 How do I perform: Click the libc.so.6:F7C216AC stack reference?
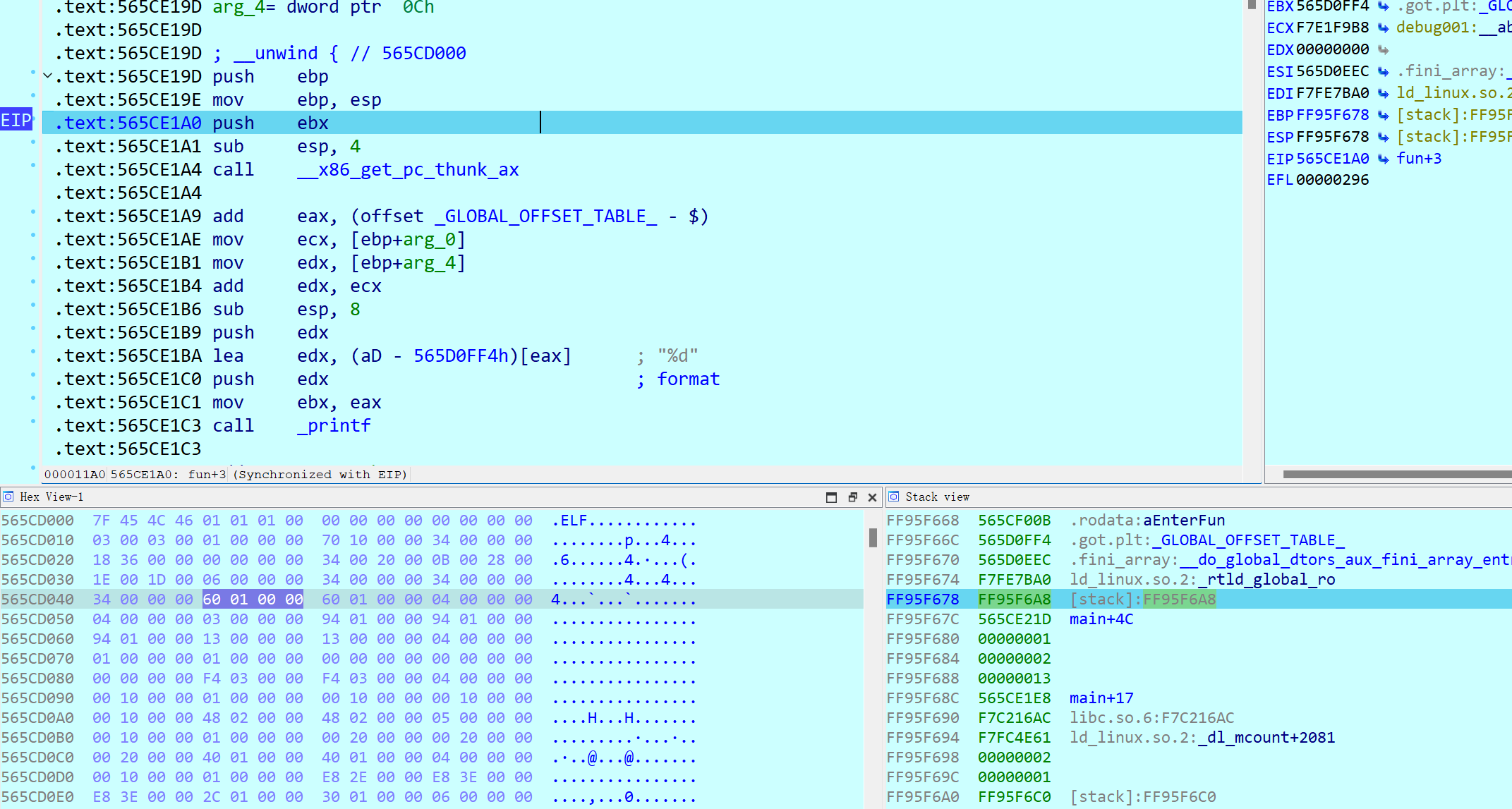coord(1151,718)
